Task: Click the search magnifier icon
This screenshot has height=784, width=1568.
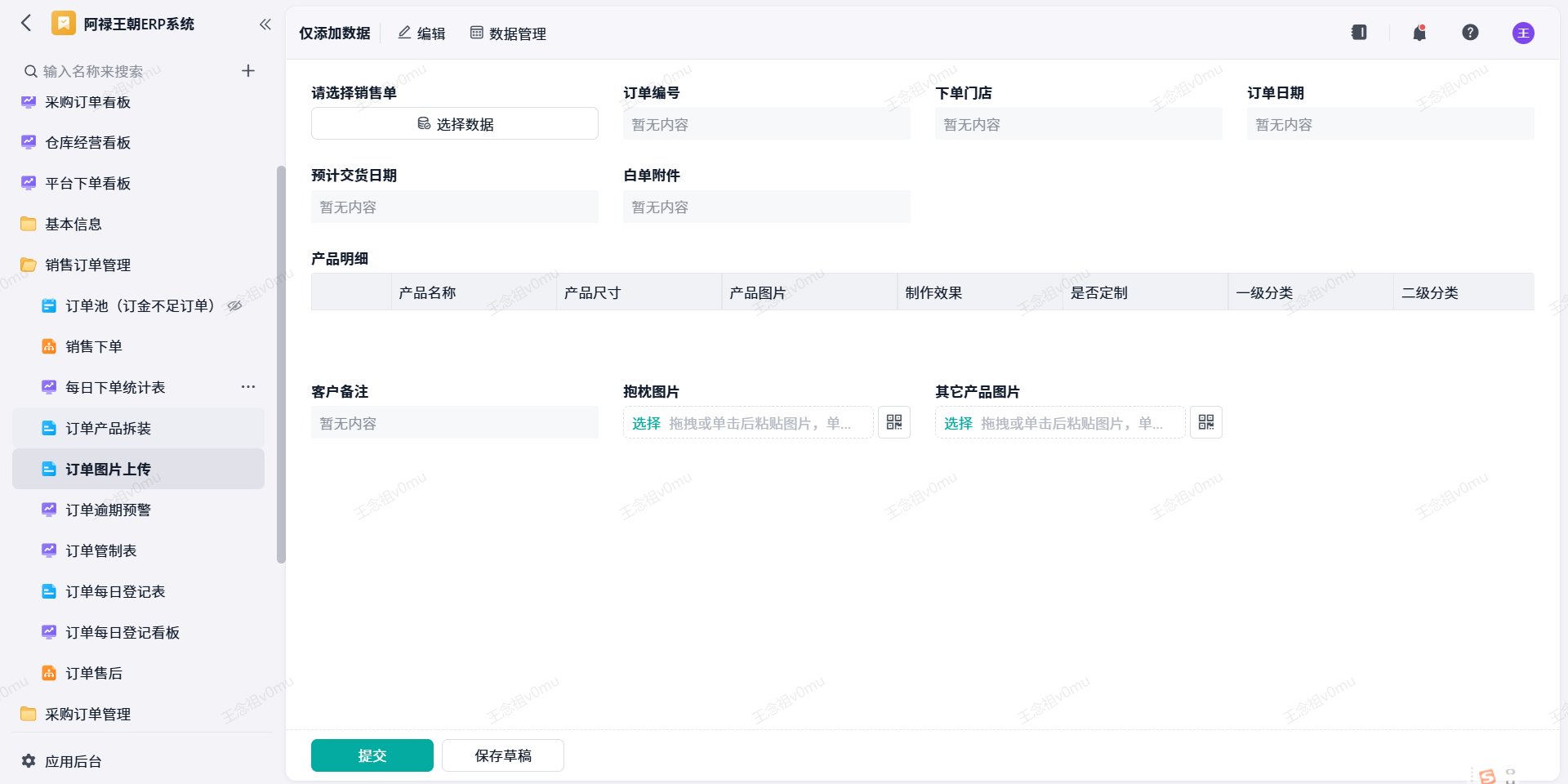Action: click(x=30, y=71)
